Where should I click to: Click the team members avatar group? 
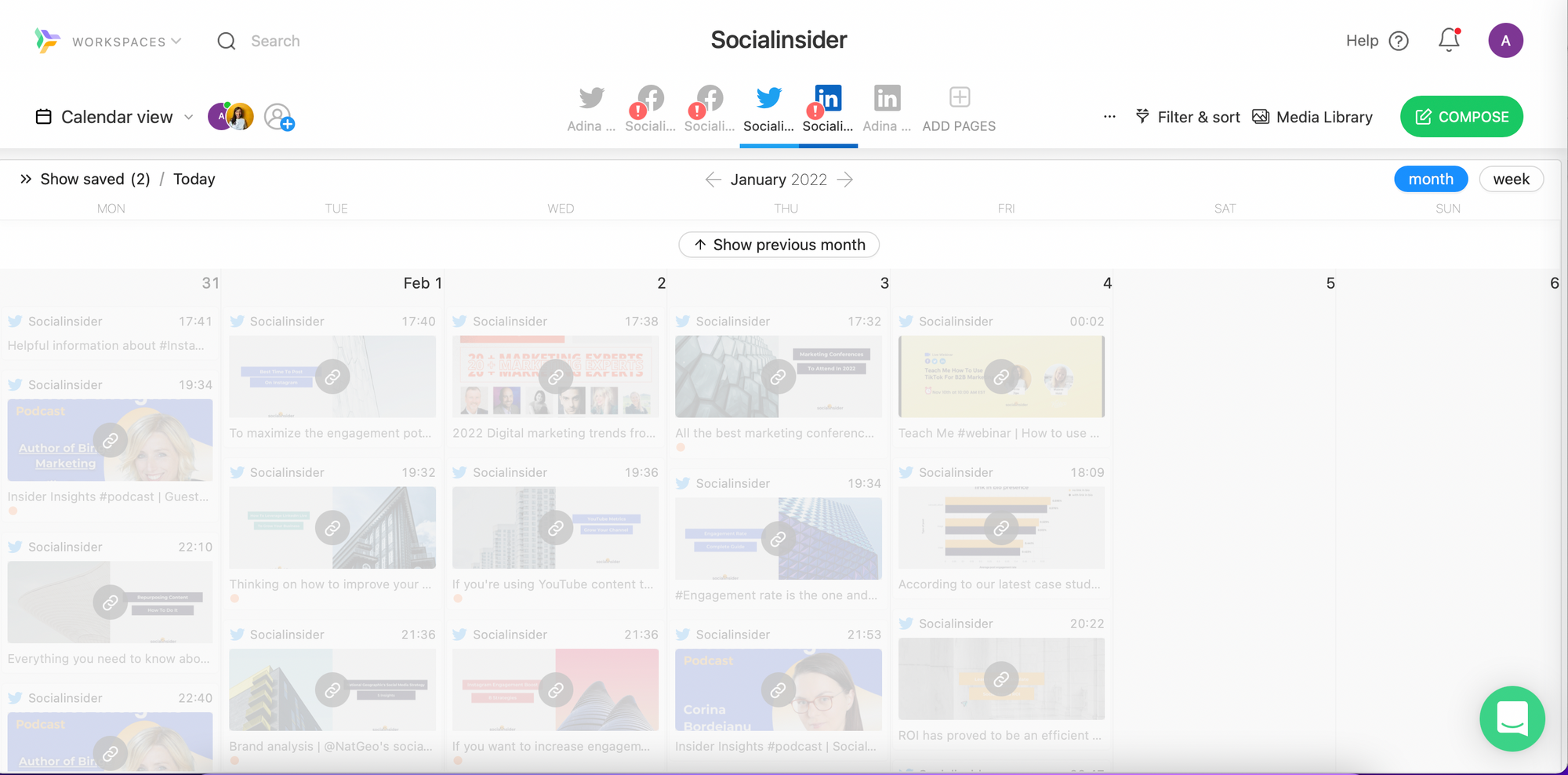coord(230,116)
